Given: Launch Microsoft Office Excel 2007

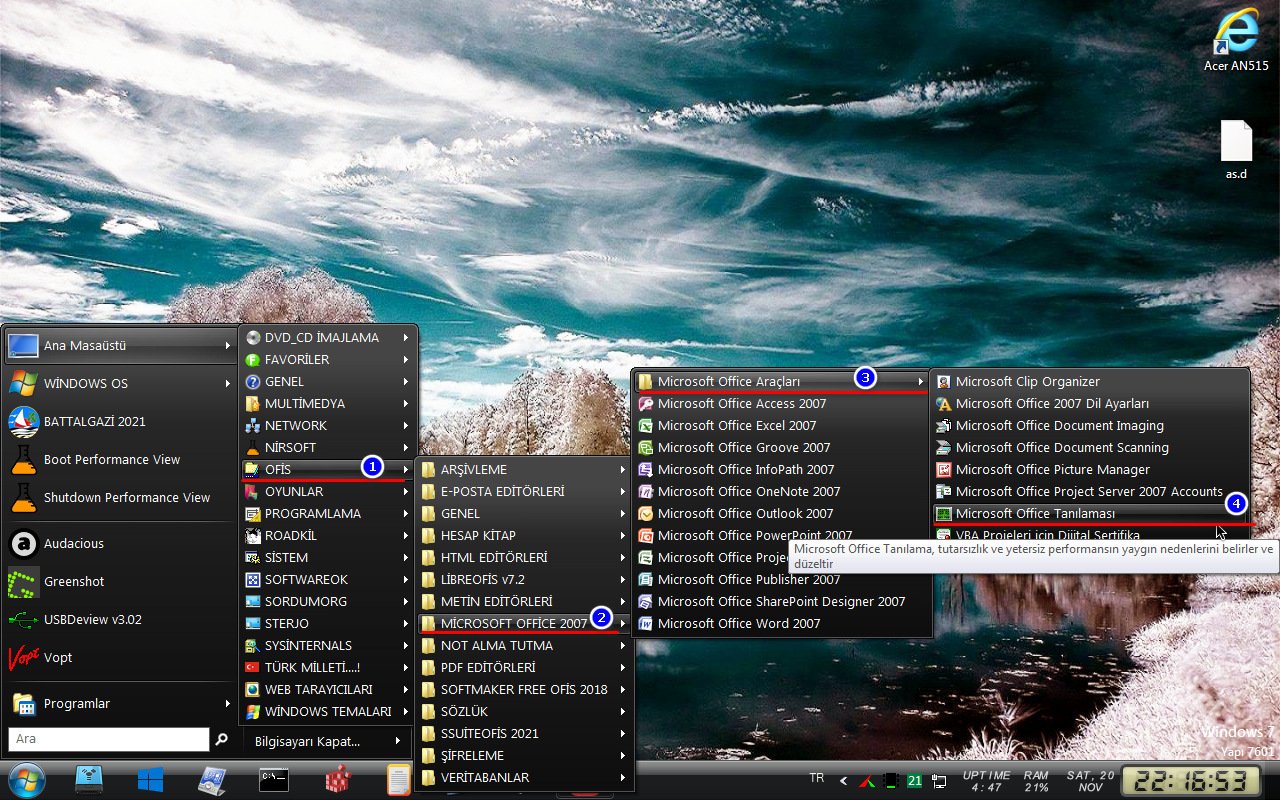Looking at the screenshot, I should click(782, 425).
